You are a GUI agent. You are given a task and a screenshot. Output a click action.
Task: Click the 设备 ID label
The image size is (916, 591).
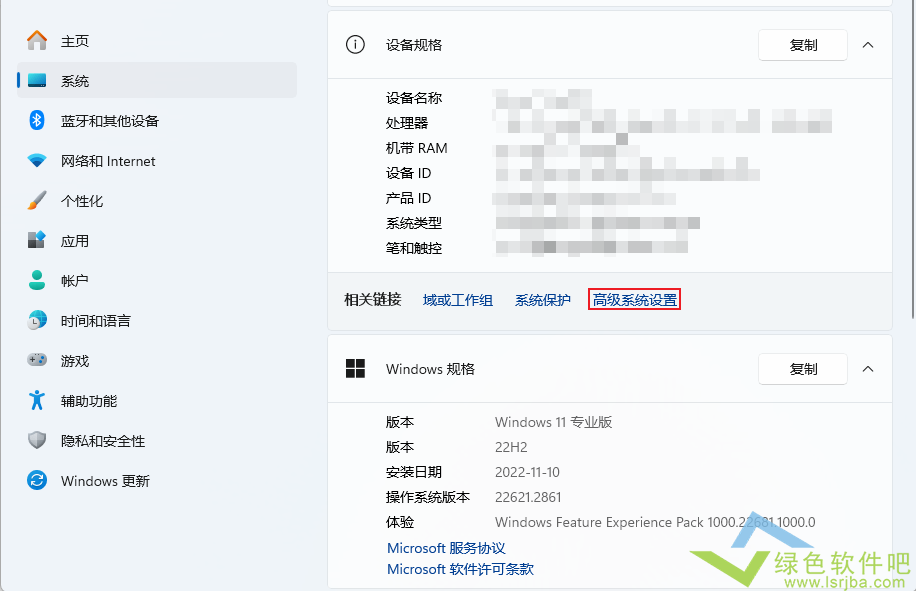[x=408, y=173]
